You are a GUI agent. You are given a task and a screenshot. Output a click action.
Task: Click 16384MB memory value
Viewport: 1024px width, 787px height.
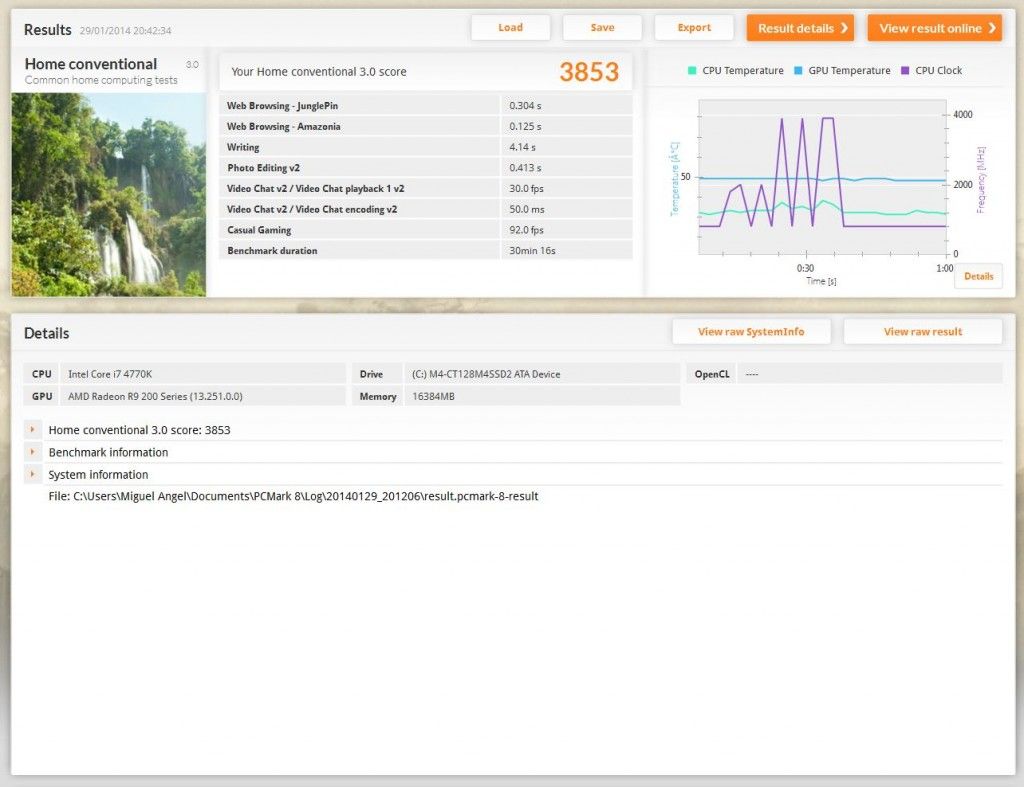point(433,396)
